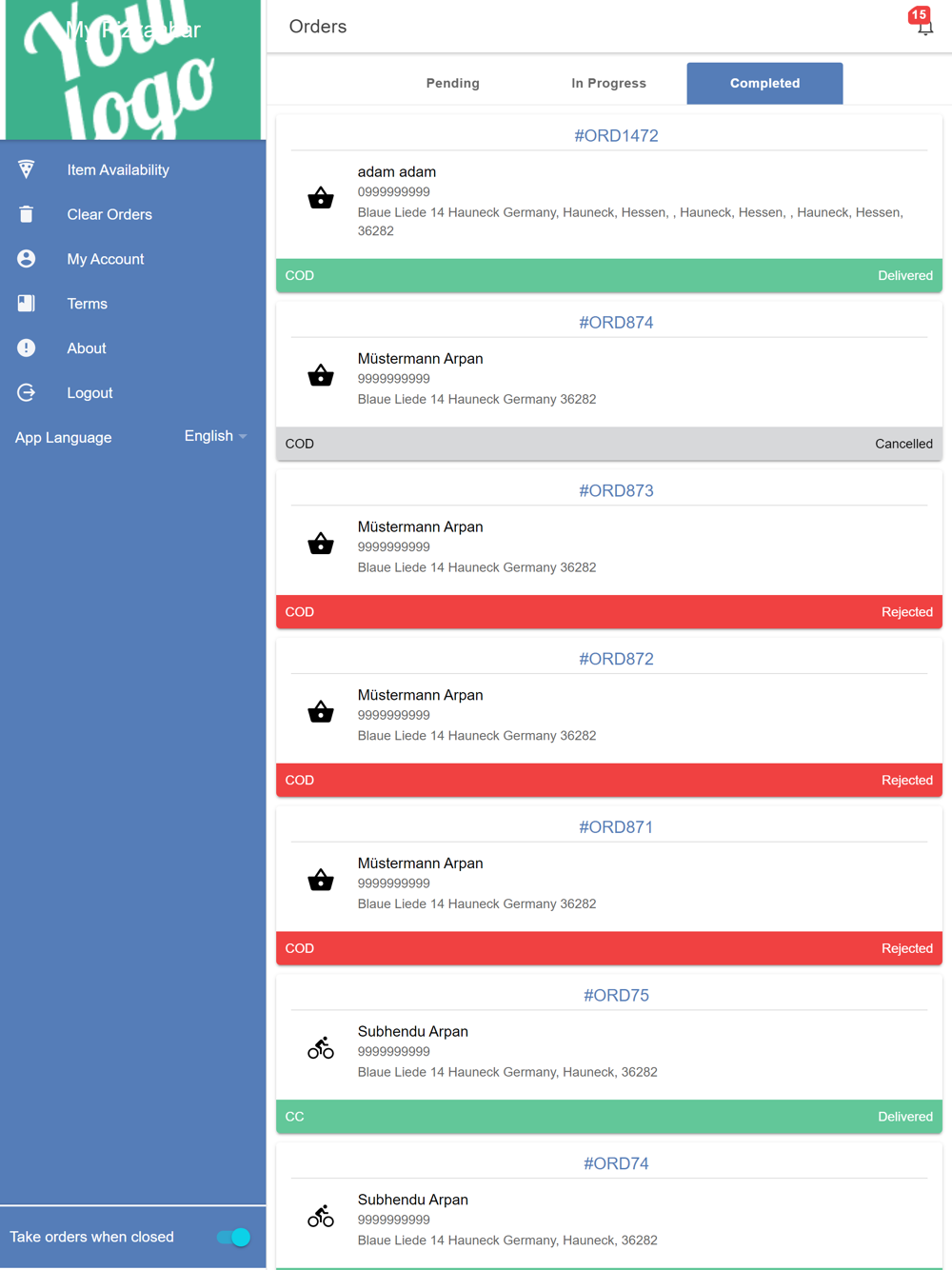952x1270 pixels.
Task: Open the App Language dropdown
Action: click(215, 436)
